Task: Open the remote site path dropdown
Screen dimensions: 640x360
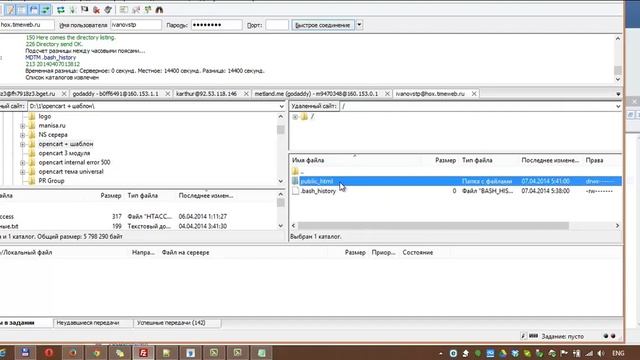Action: point(618,107)
